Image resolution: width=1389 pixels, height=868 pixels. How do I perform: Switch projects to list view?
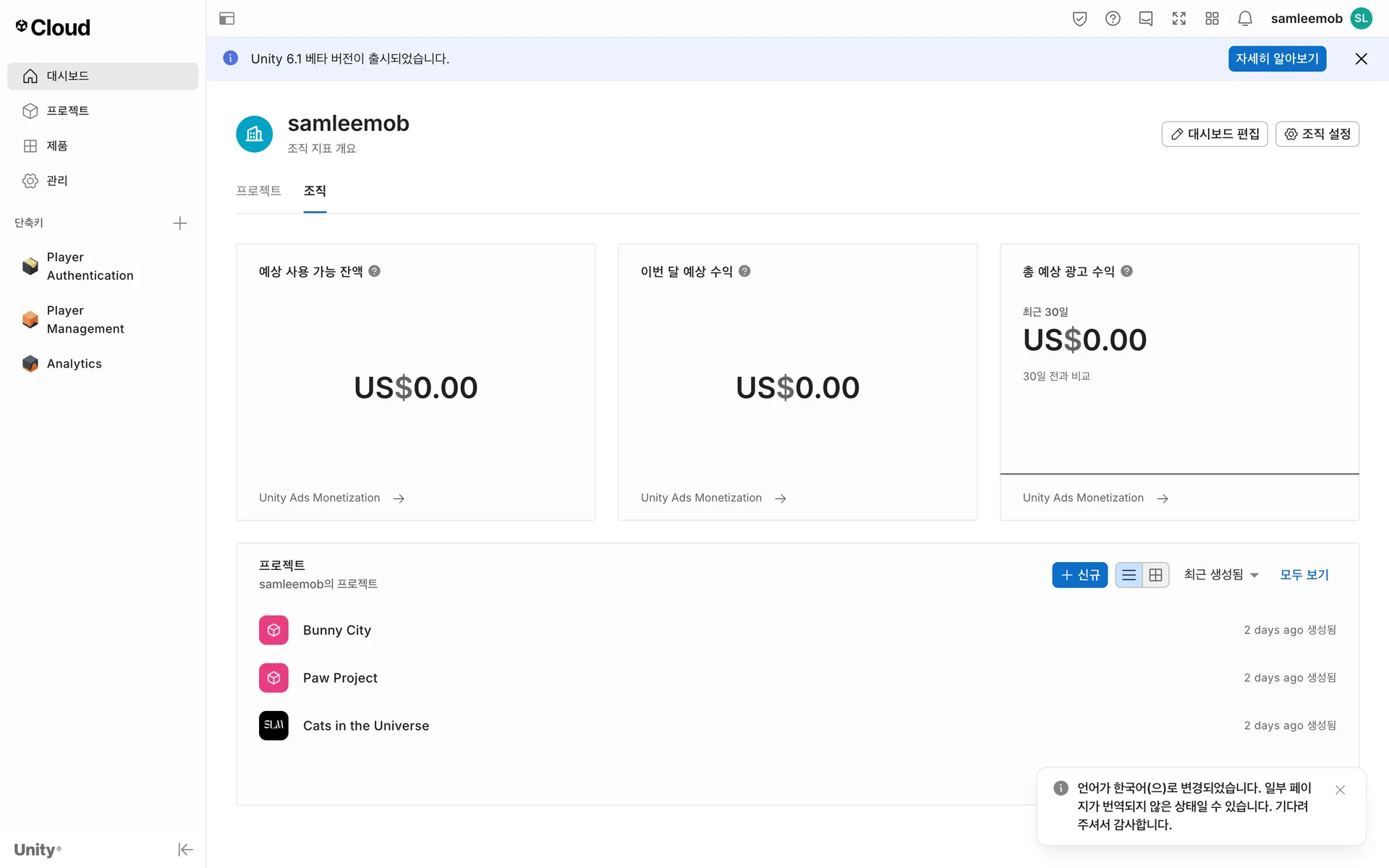pyautogui.click(x=1129, y=575)
